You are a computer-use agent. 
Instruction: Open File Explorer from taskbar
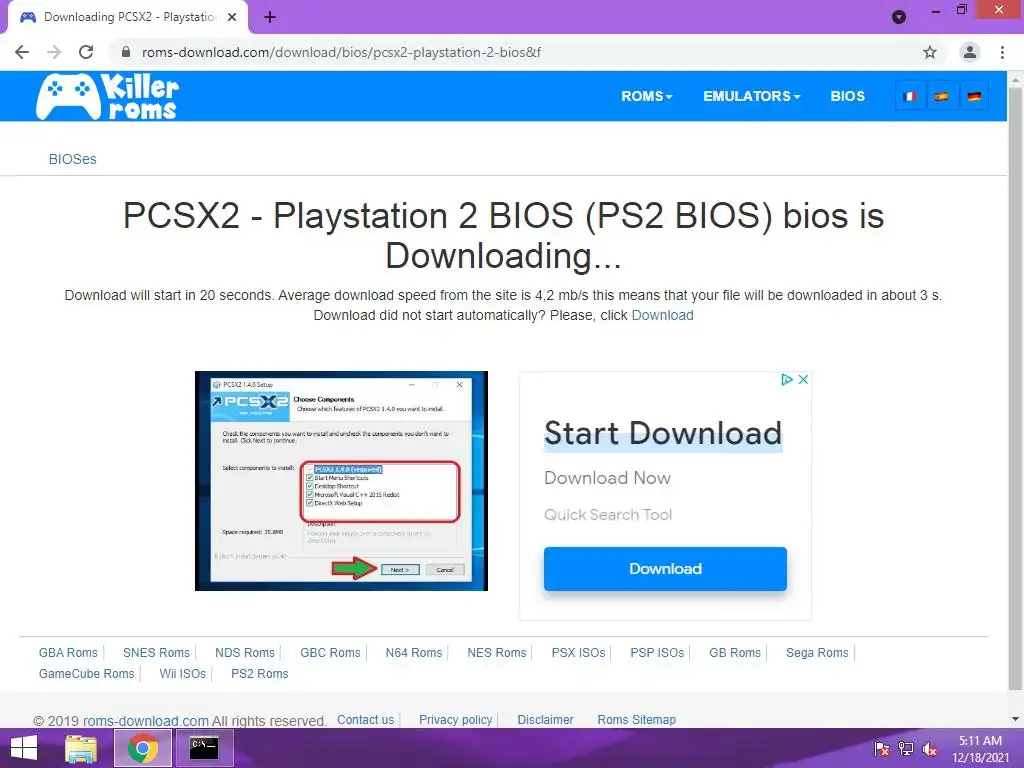coord(81,748)
